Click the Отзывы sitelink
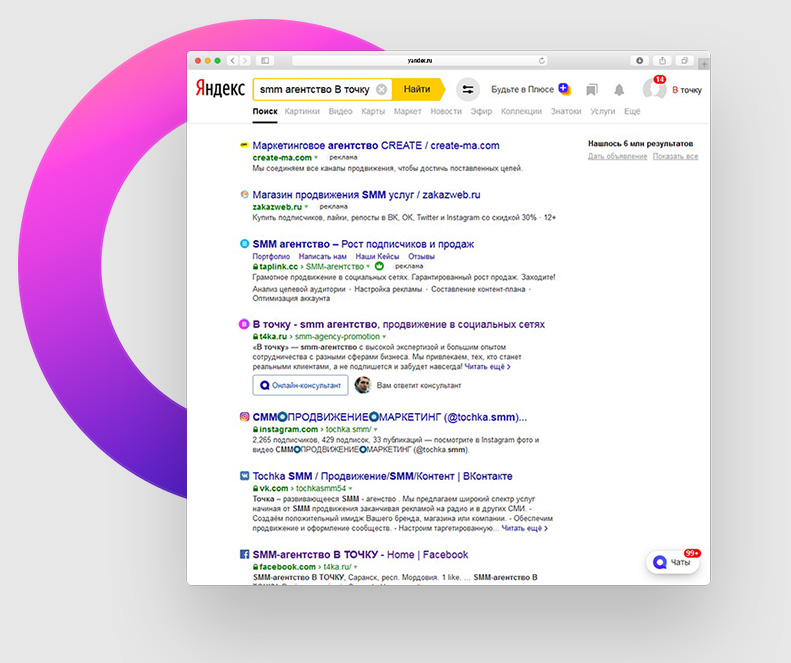The height and width of the screenshot is (663, 791). coord(421,256)
